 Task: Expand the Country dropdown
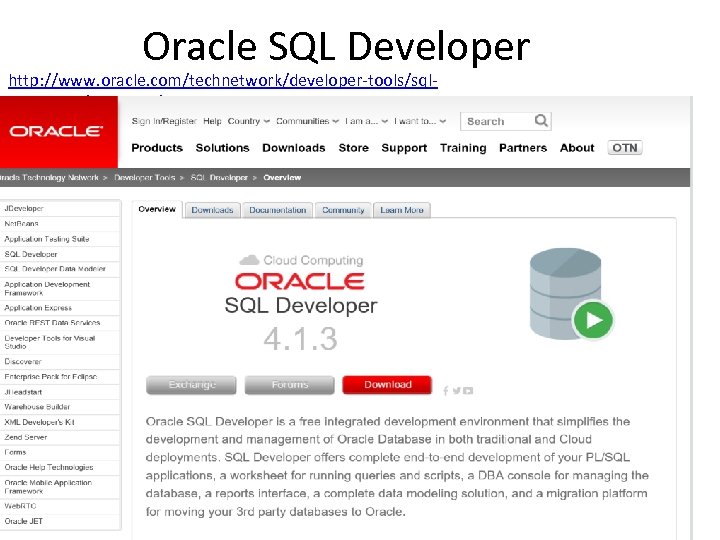(248, 121)
